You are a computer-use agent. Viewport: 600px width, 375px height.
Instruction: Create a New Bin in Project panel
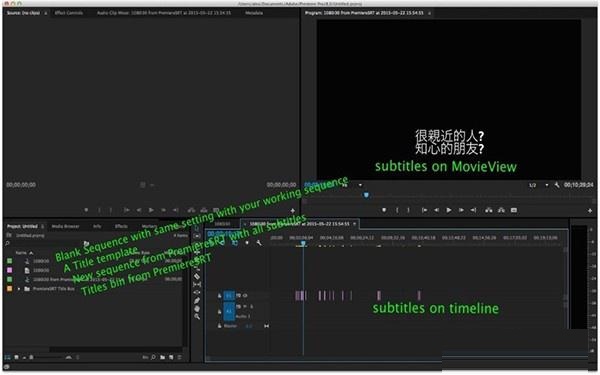click(163, 357)
